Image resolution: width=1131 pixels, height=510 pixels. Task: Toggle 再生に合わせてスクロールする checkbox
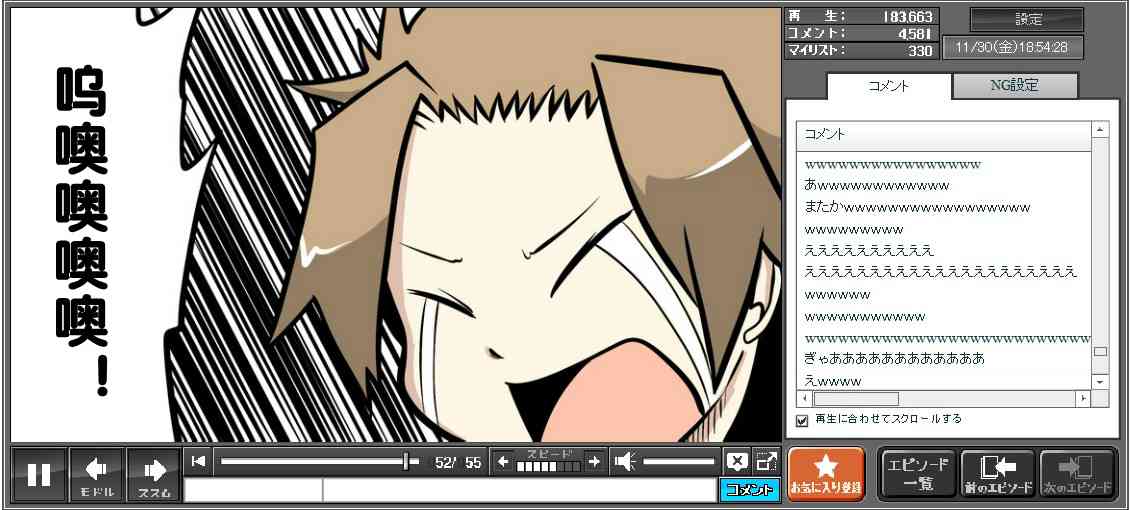click(x=802, y=420)
